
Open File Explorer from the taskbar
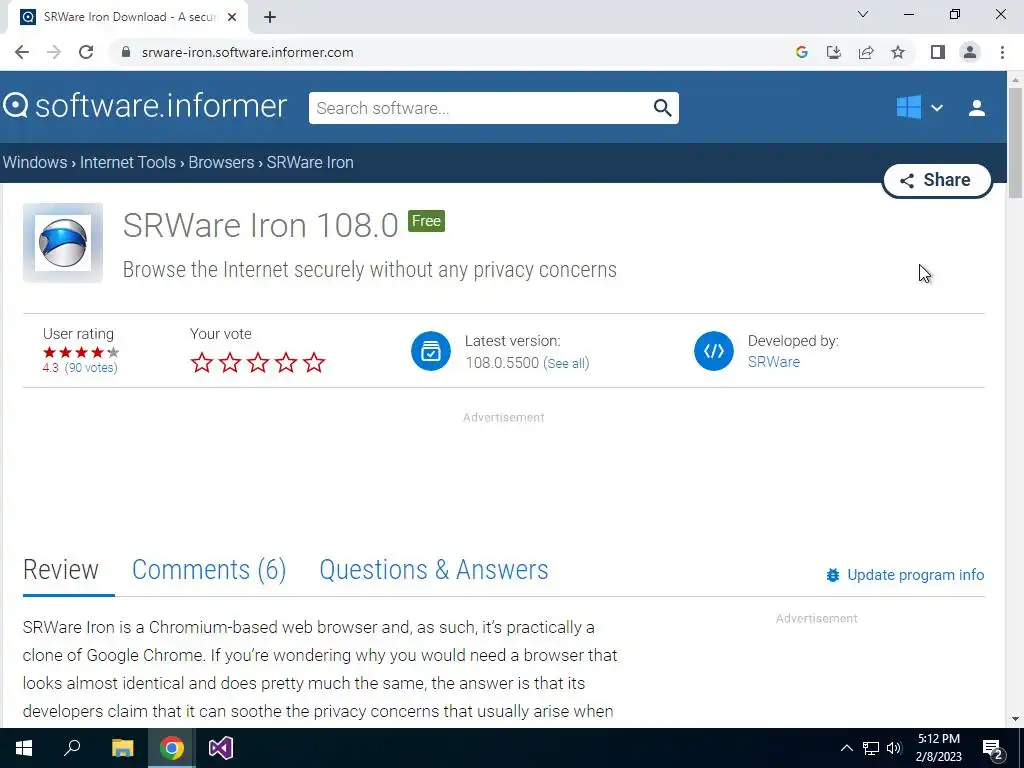pyautogui.click(x=122, y=748)
